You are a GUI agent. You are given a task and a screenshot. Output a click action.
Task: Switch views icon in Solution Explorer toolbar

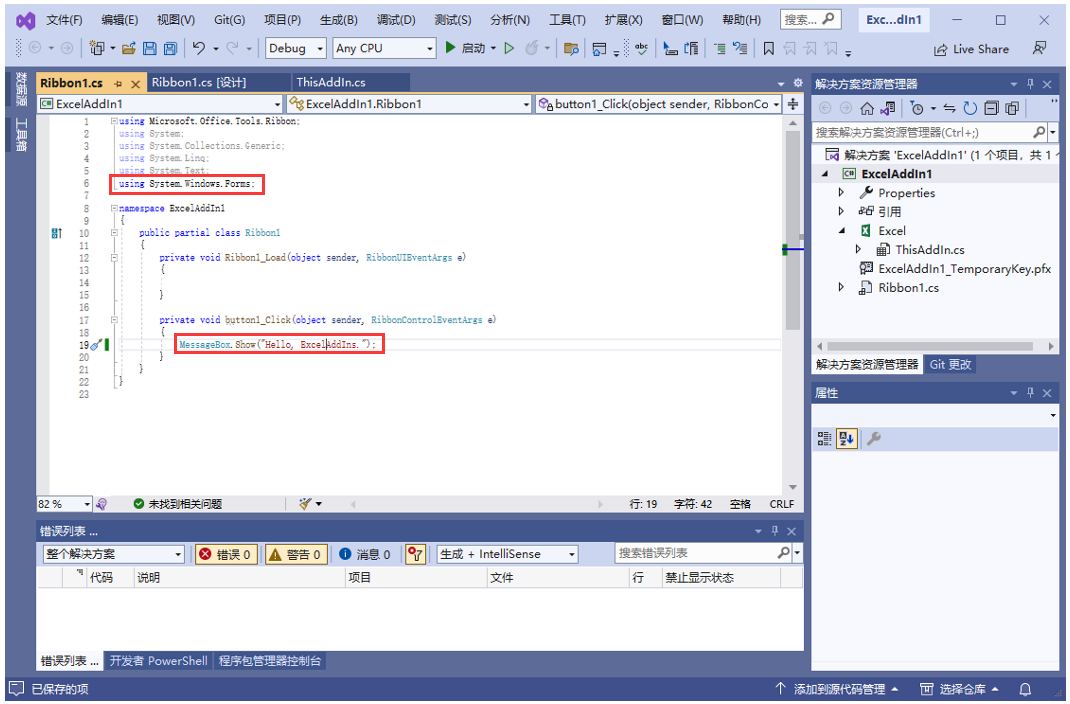(x=888, y=108)
